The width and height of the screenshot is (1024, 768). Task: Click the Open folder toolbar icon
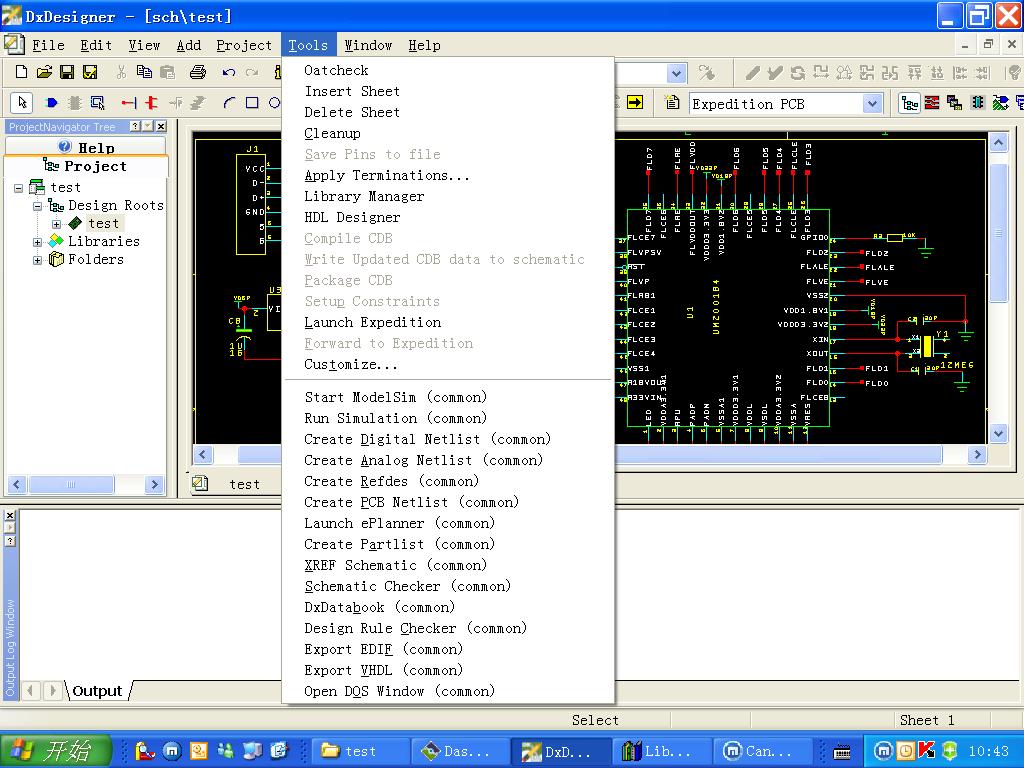coord(44,72)
